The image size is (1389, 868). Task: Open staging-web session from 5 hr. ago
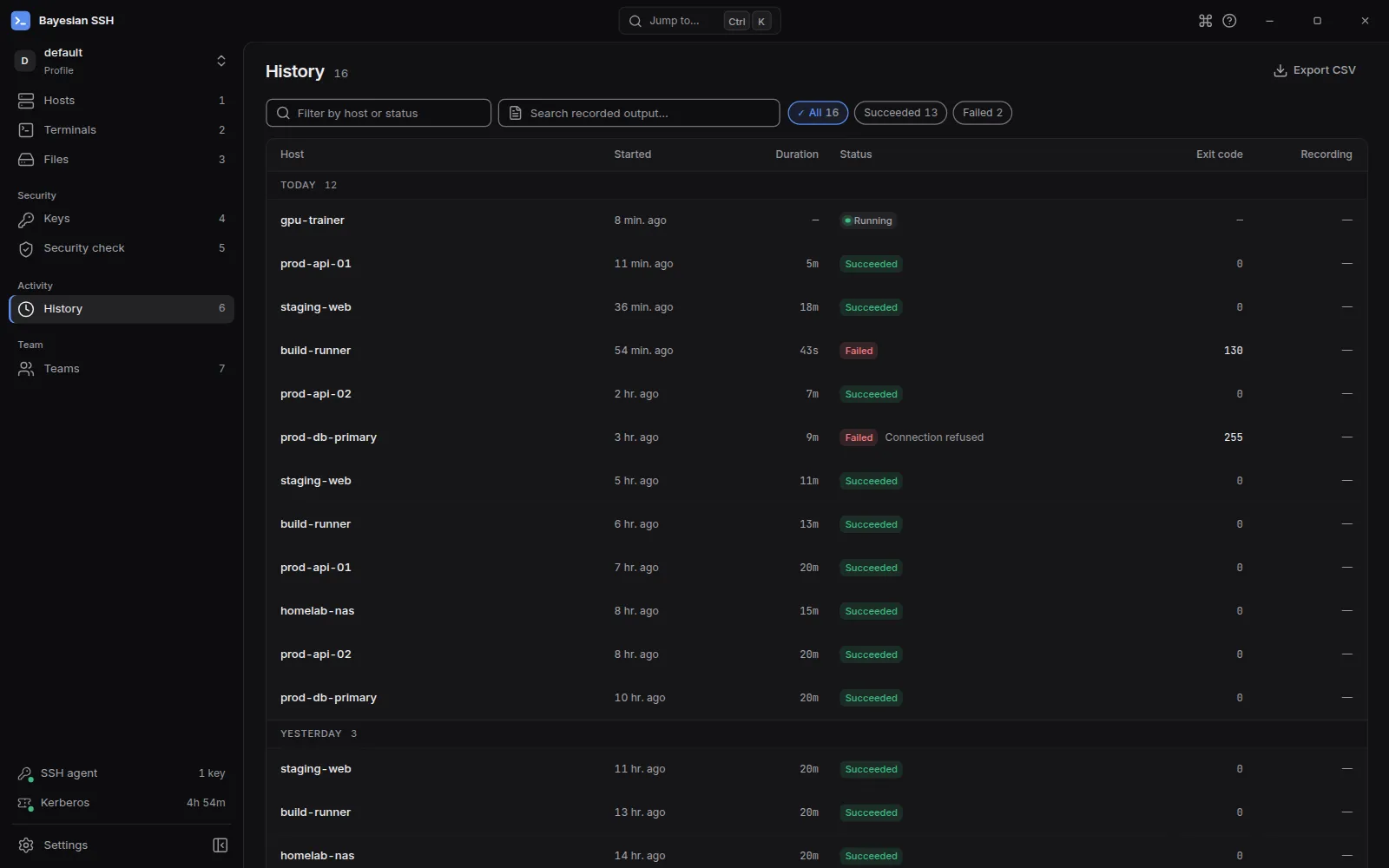pyautogui.click(x=816, y=481)
